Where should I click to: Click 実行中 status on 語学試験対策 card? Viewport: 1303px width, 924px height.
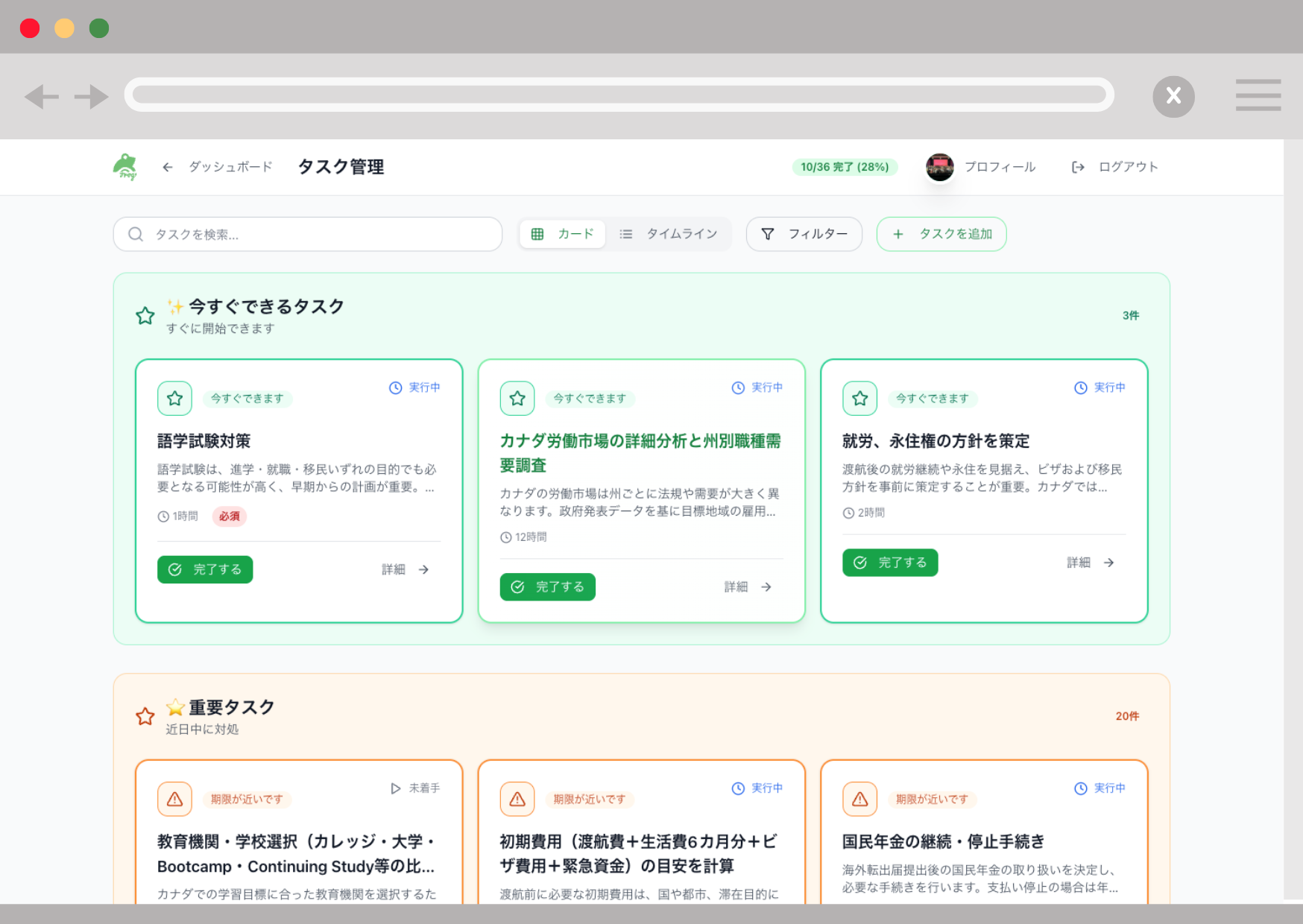[414, 387]
